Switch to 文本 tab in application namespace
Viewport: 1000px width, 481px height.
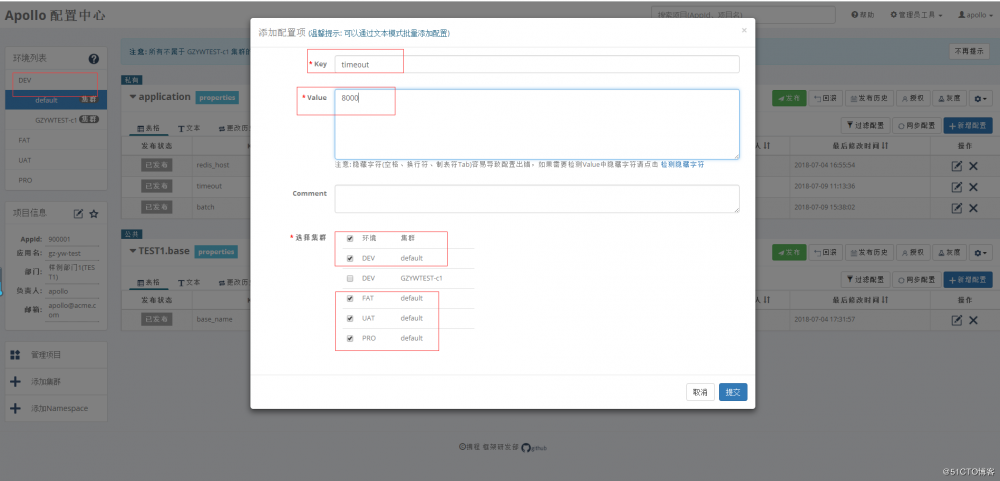pos(189,128)
